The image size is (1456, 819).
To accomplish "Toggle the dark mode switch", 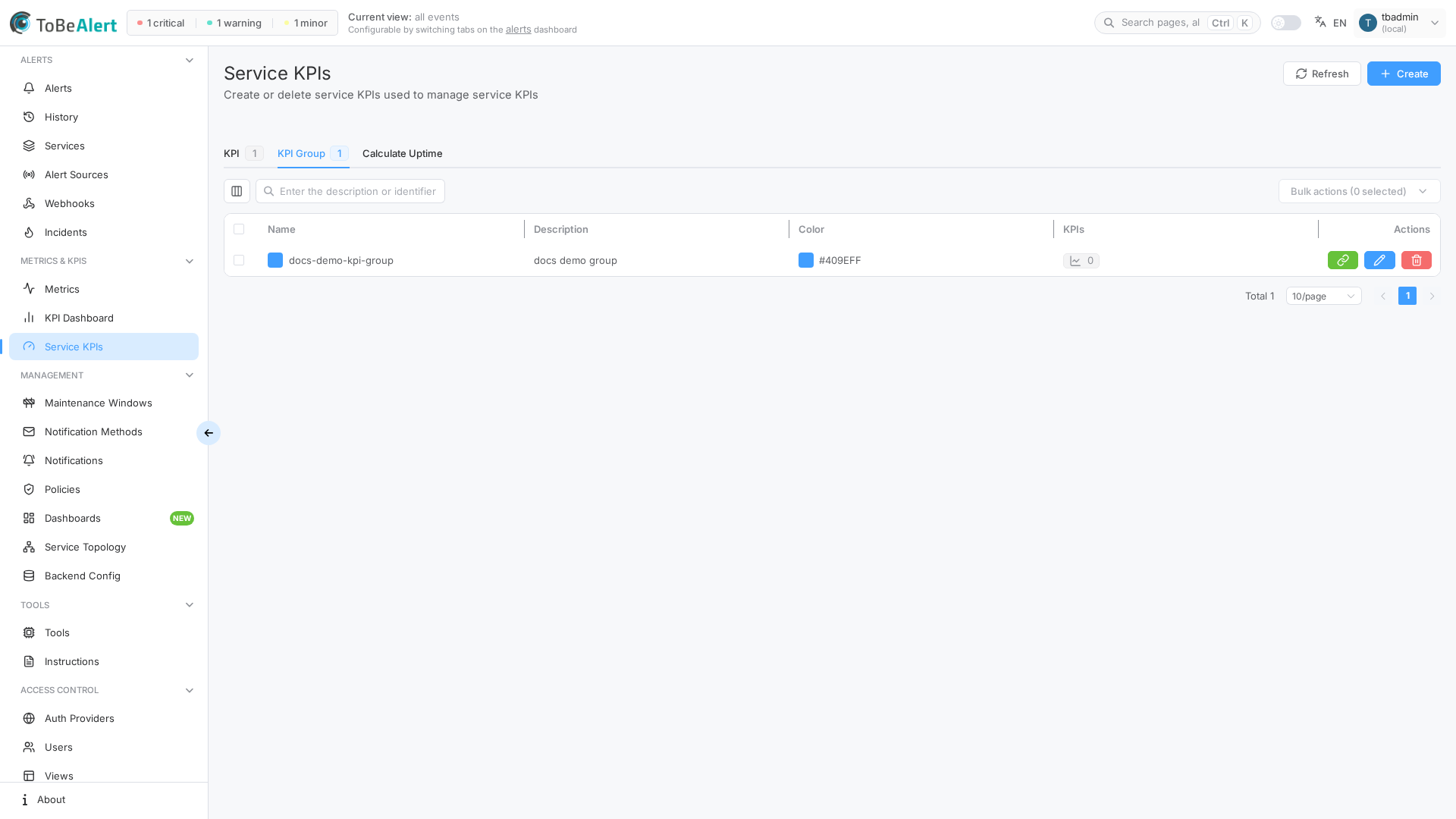I will (x=1285, y=23).
